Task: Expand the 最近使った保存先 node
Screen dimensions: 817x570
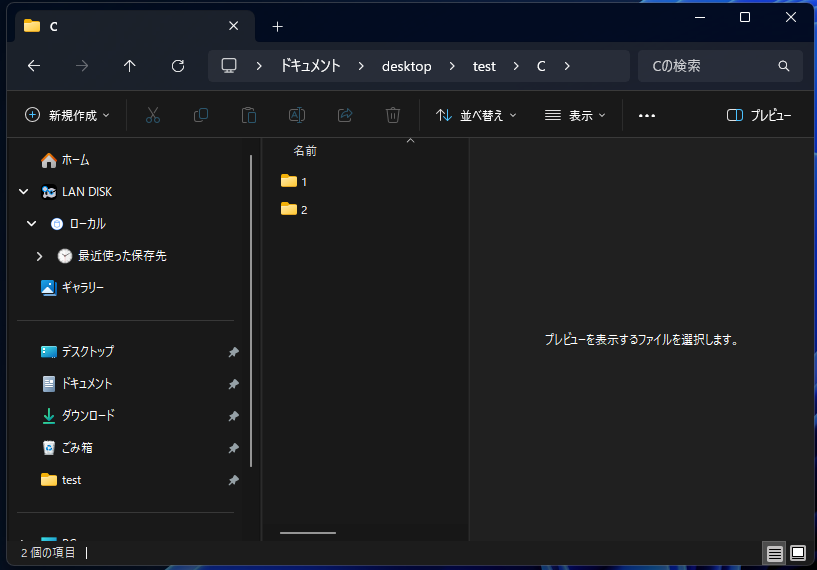Action: [39, 256]
